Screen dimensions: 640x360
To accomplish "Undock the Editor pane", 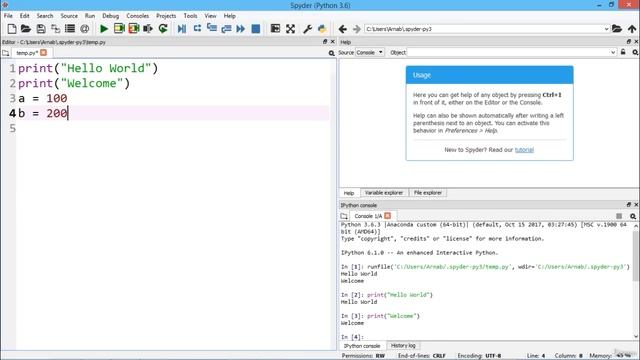I will 325,42.
